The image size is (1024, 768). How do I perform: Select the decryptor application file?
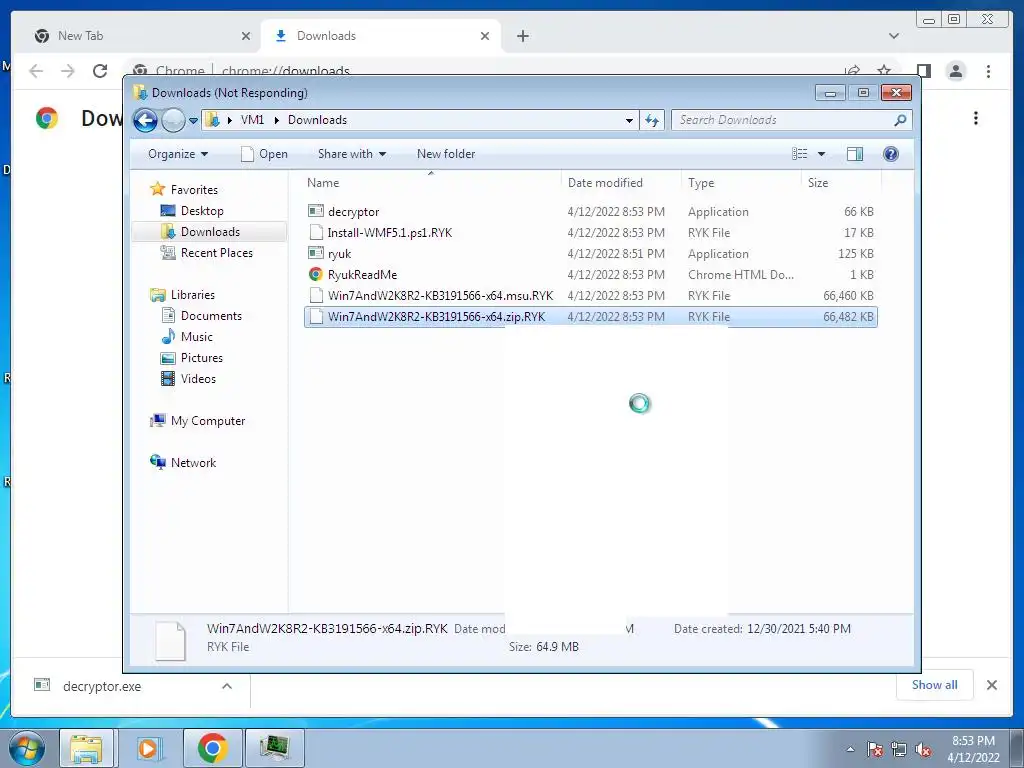pyautogui.click(x=590, y=212)
